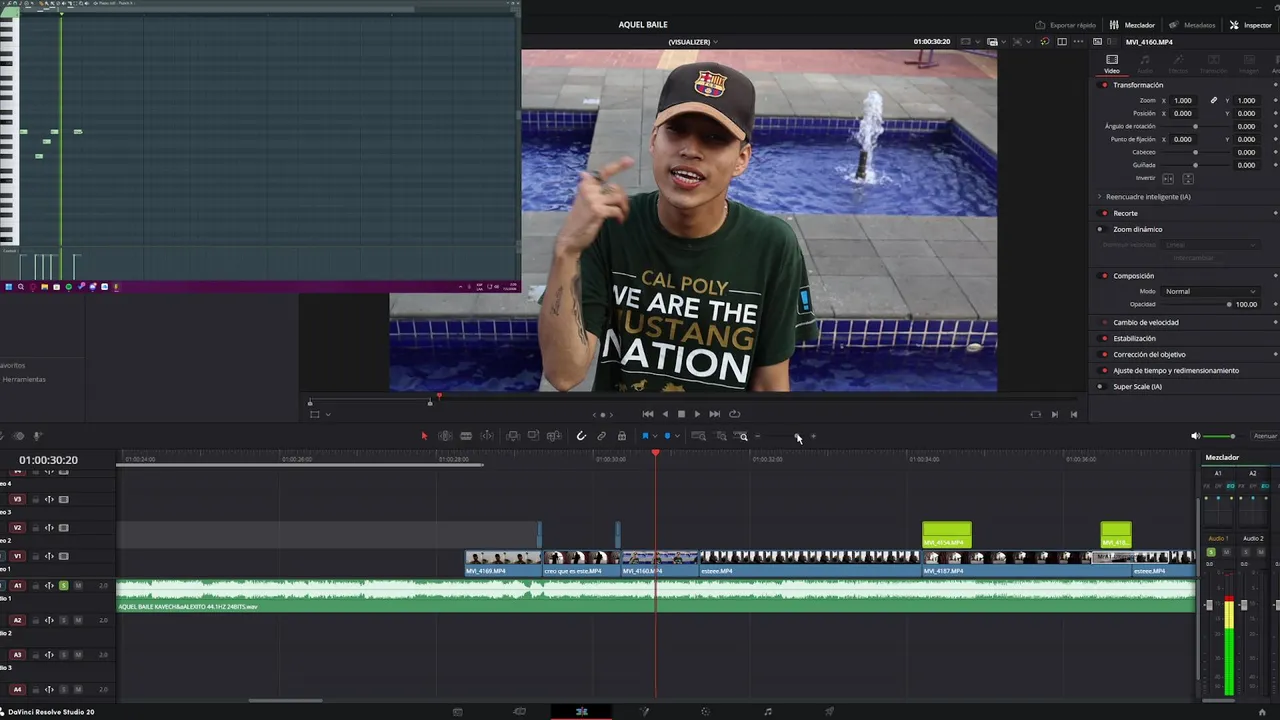
Task: Toggle the linked selection chain icon
Action: coord(601,436)
